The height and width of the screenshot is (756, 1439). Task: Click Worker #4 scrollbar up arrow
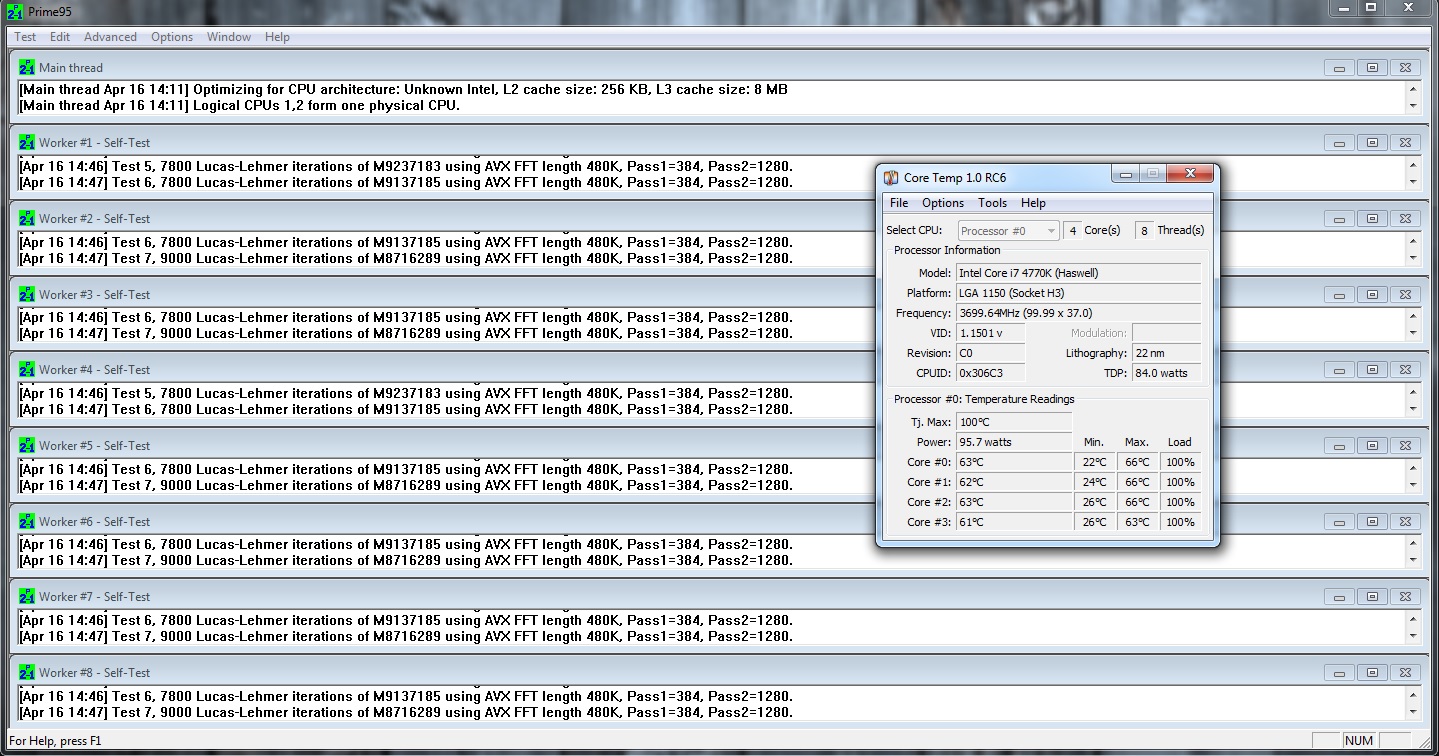tap(1413, 392)
